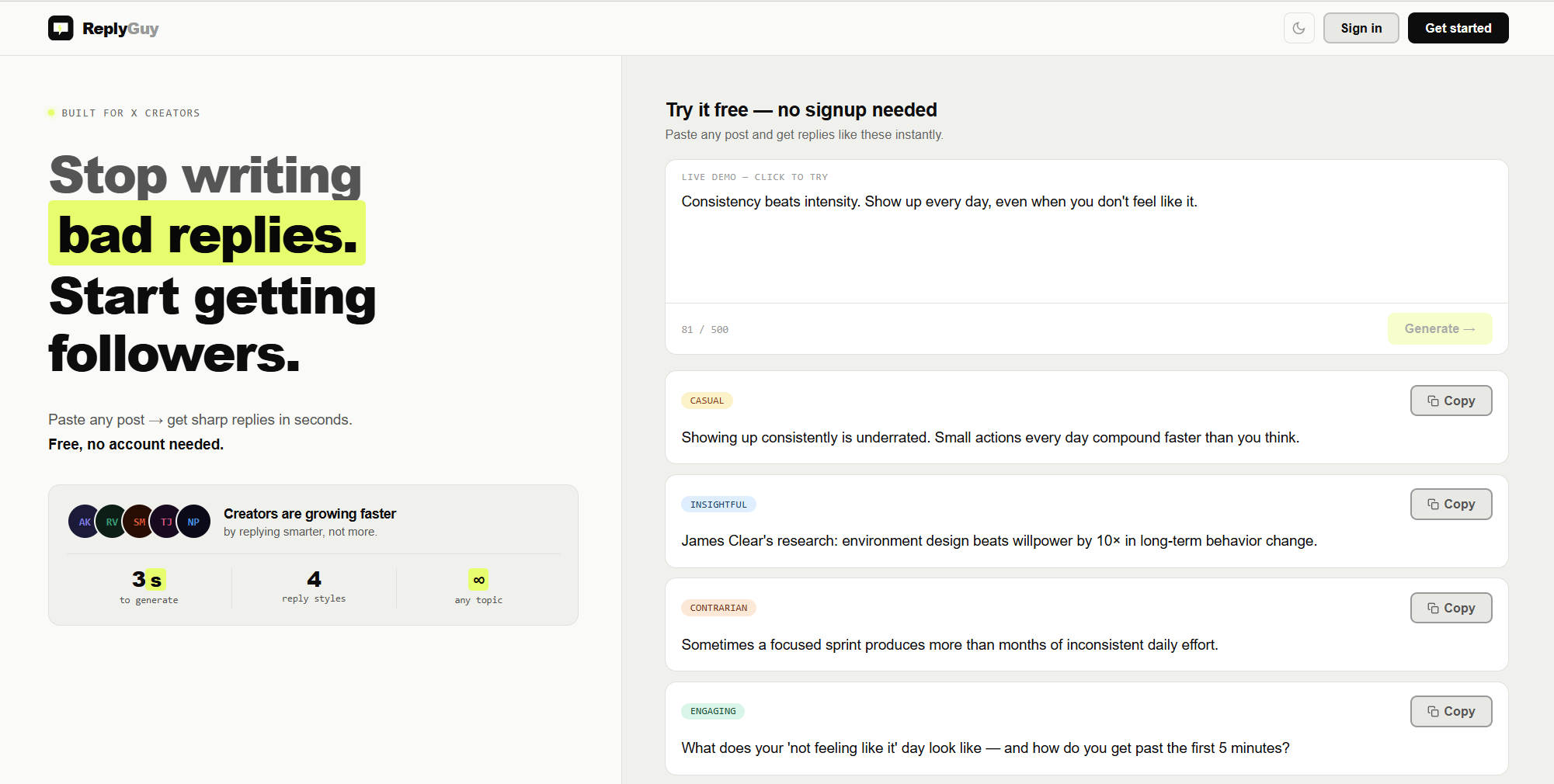The height and width of the screenshot is (784, 1554).
Task: Select the CONTRARIAN style tag
Action: pyautogui.click(x=718, y=608)
